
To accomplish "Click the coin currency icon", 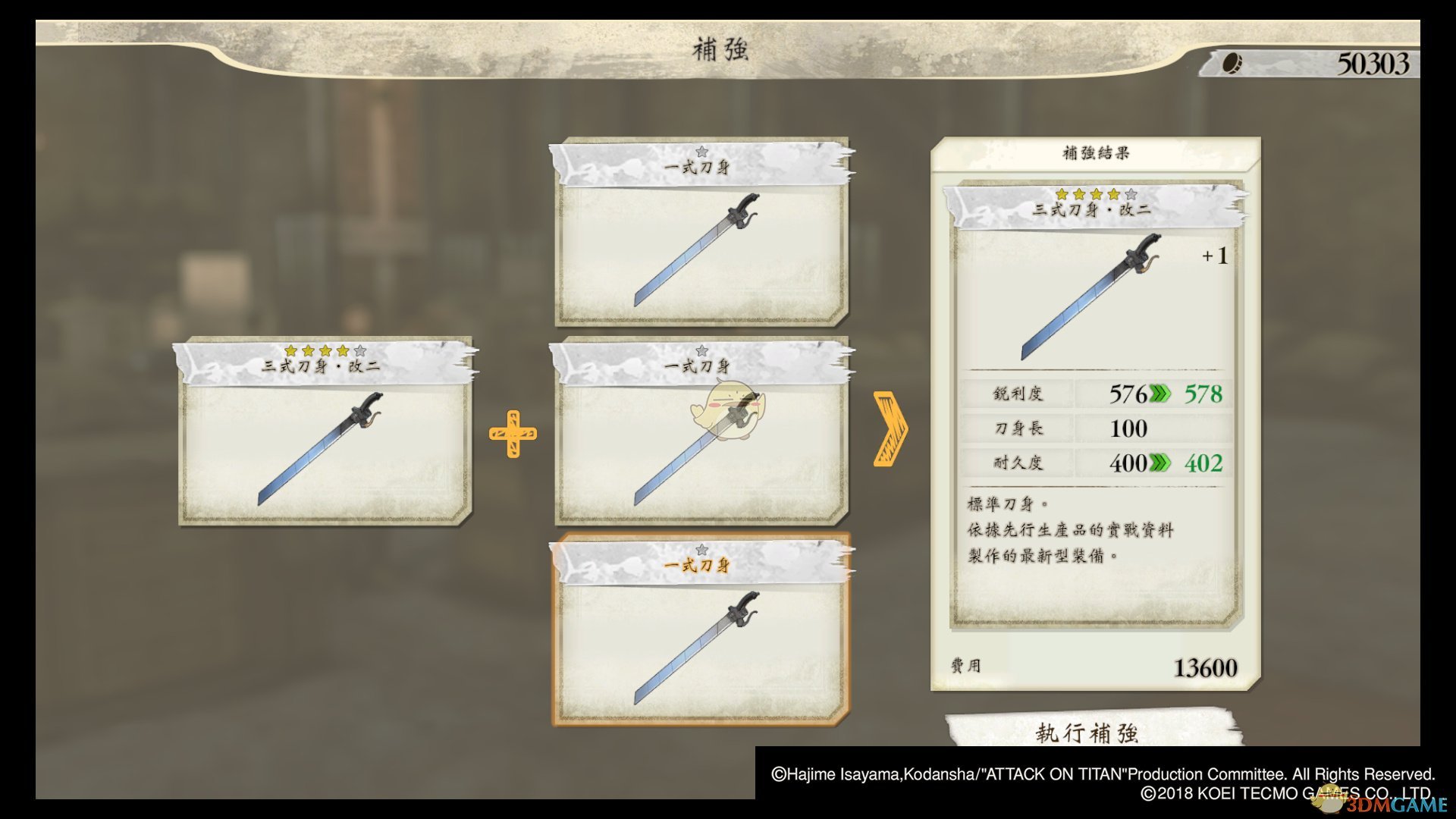I will click(x=1232, y=63).
